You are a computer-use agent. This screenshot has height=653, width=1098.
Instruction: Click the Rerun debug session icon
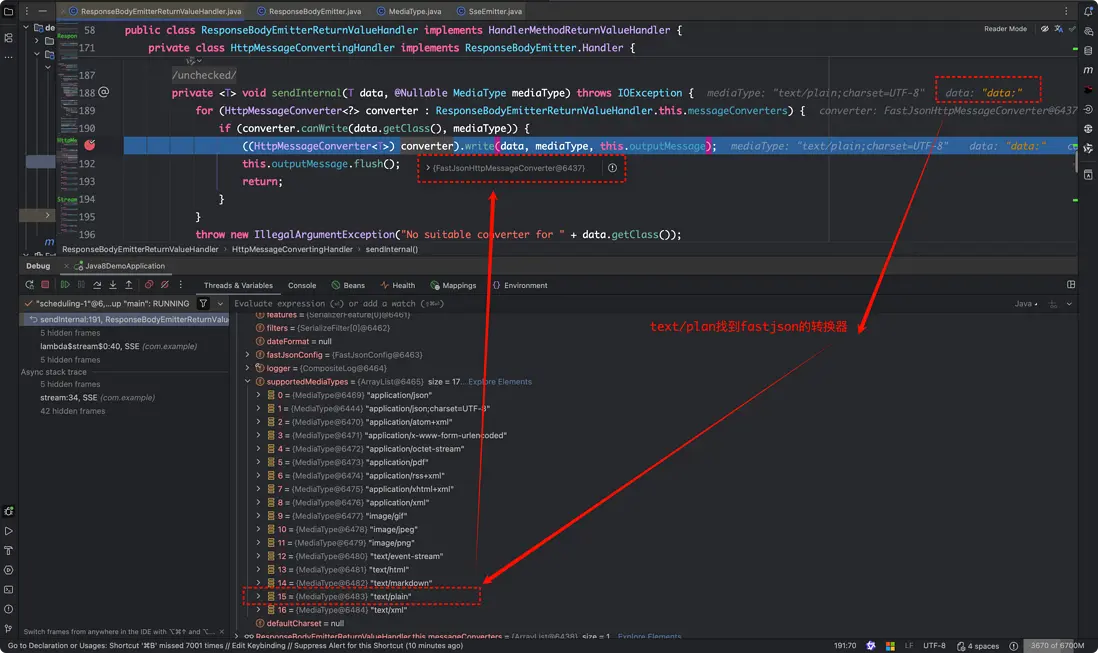[29, 285]
